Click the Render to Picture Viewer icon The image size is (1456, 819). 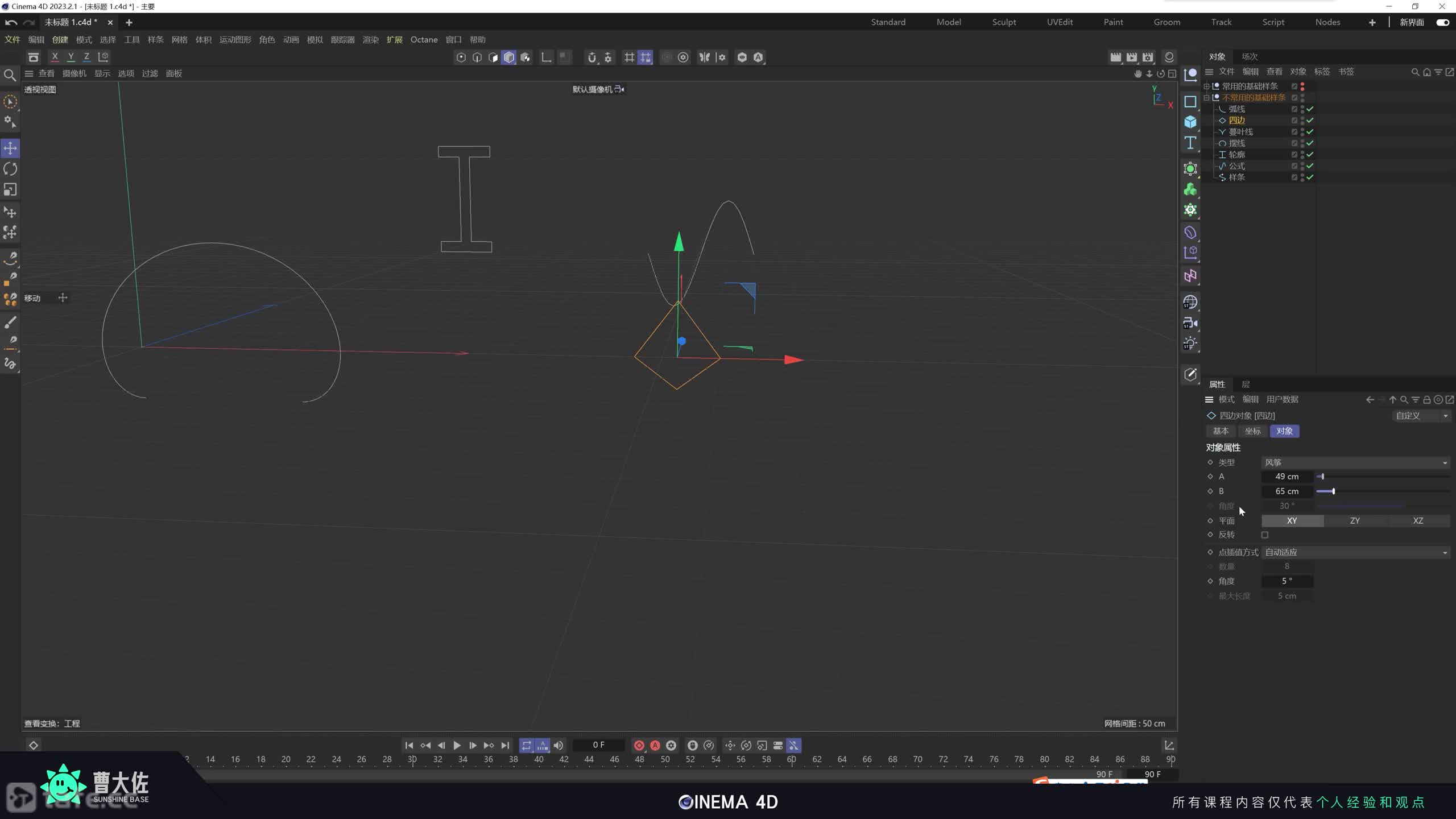coord(1132,57)
